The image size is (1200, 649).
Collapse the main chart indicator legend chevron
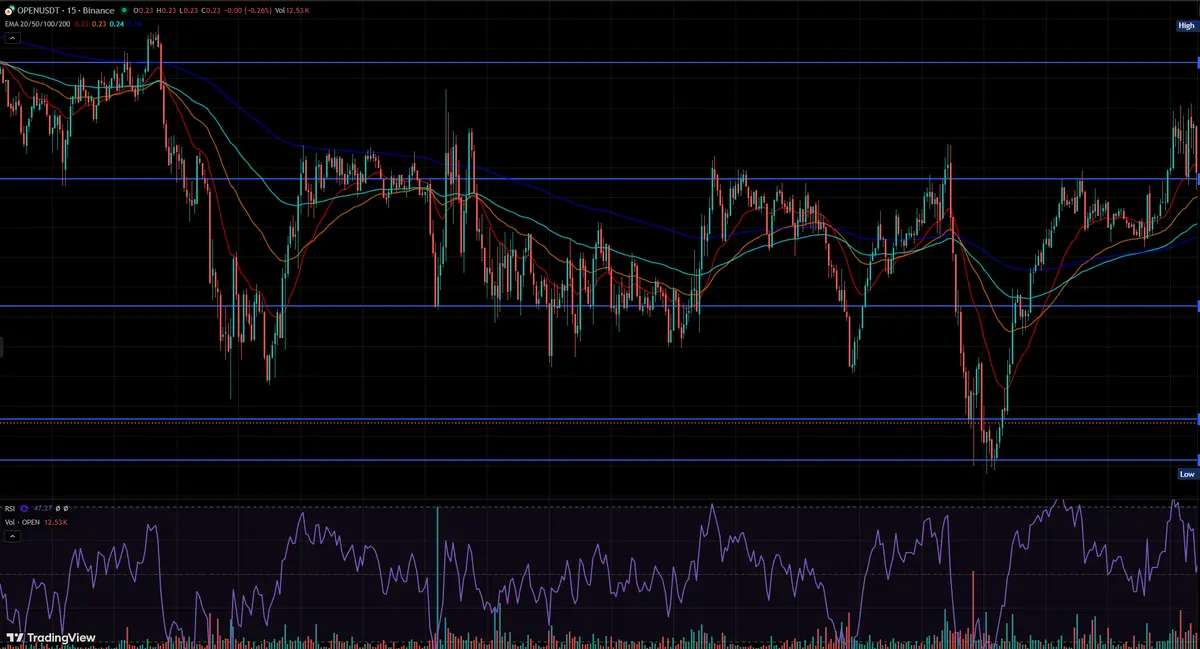pyautogui.click(x=12, y=38)
